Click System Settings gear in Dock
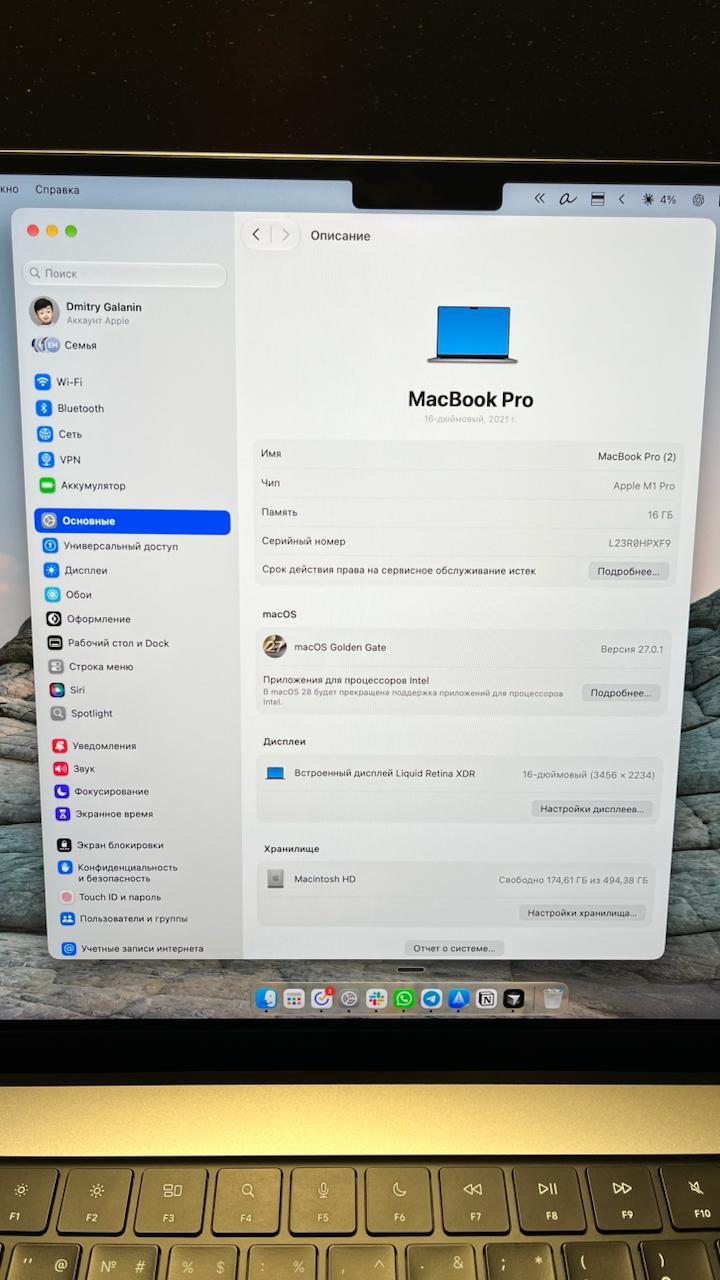This screenshot has width=720, height=1280. tap(349, 998)
